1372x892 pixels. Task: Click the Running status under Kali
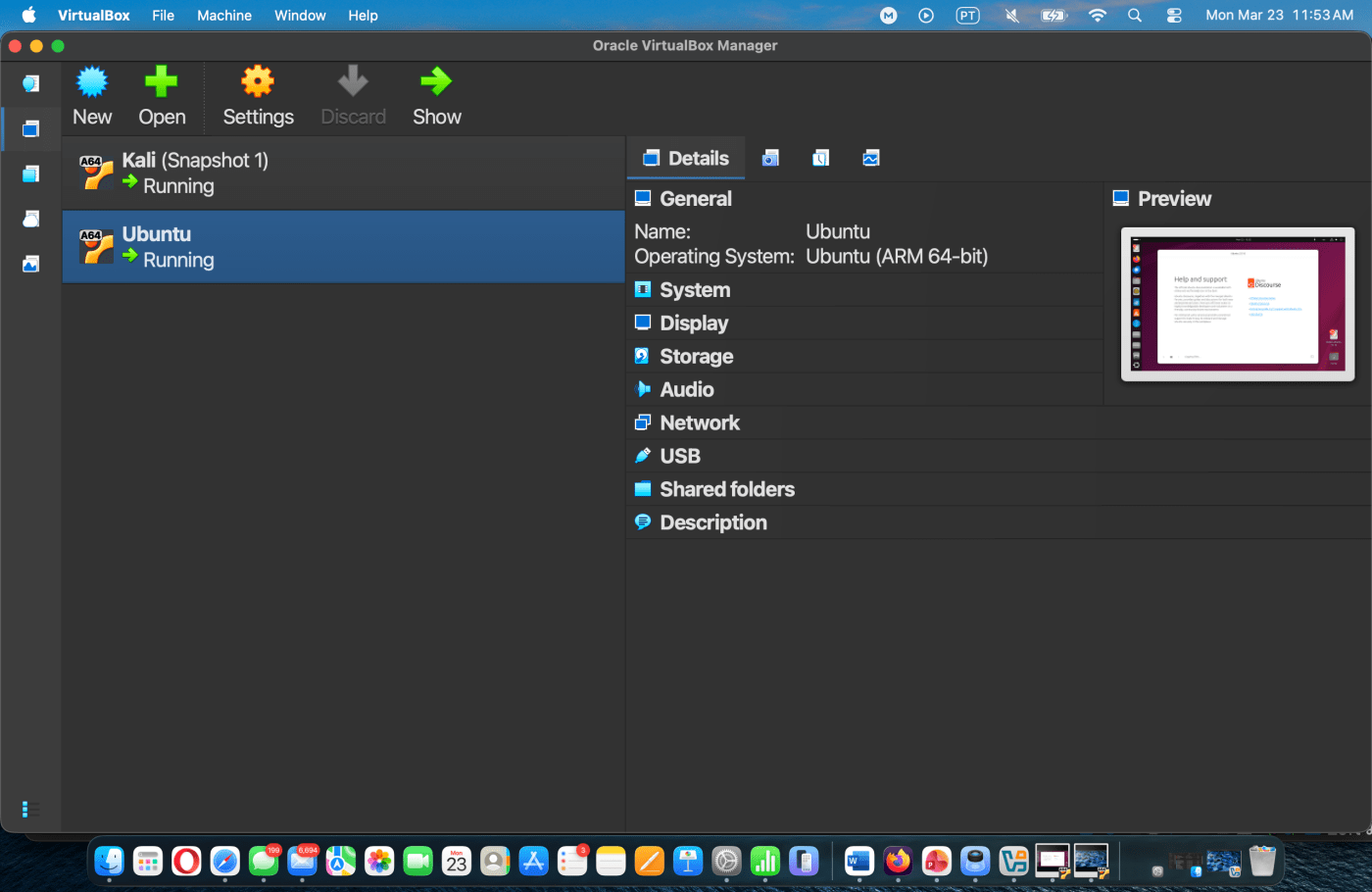click(178, 186)
